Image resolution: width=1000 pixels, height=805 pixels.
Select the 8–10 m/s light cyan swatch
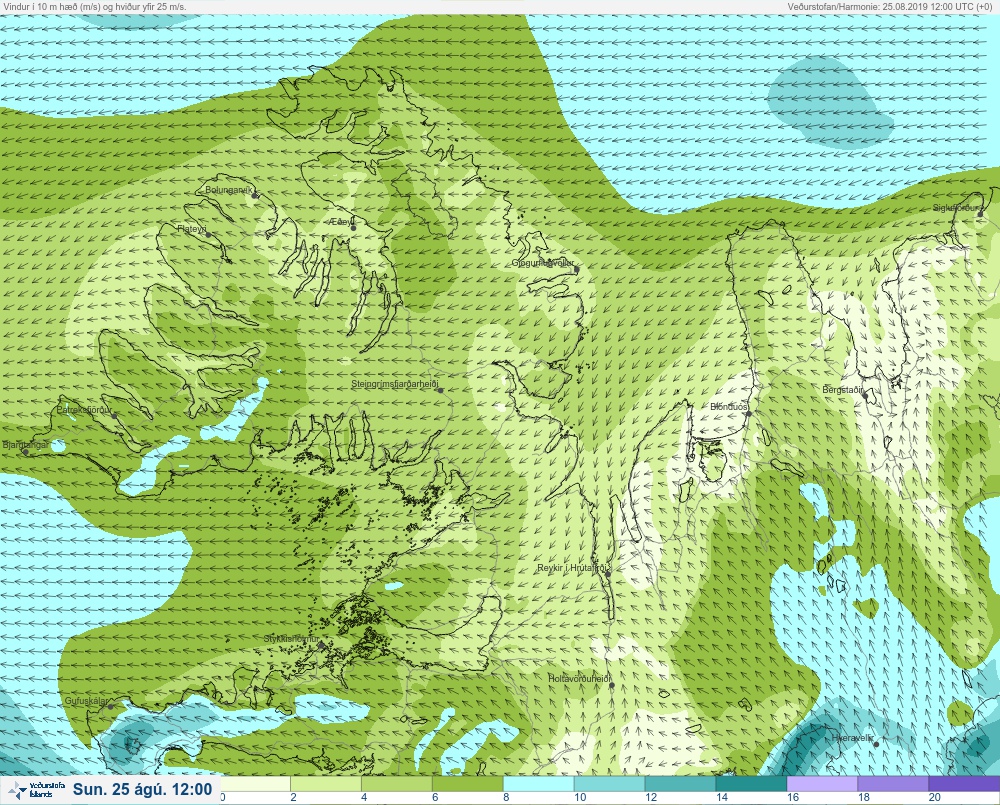(x=538, y=784)
